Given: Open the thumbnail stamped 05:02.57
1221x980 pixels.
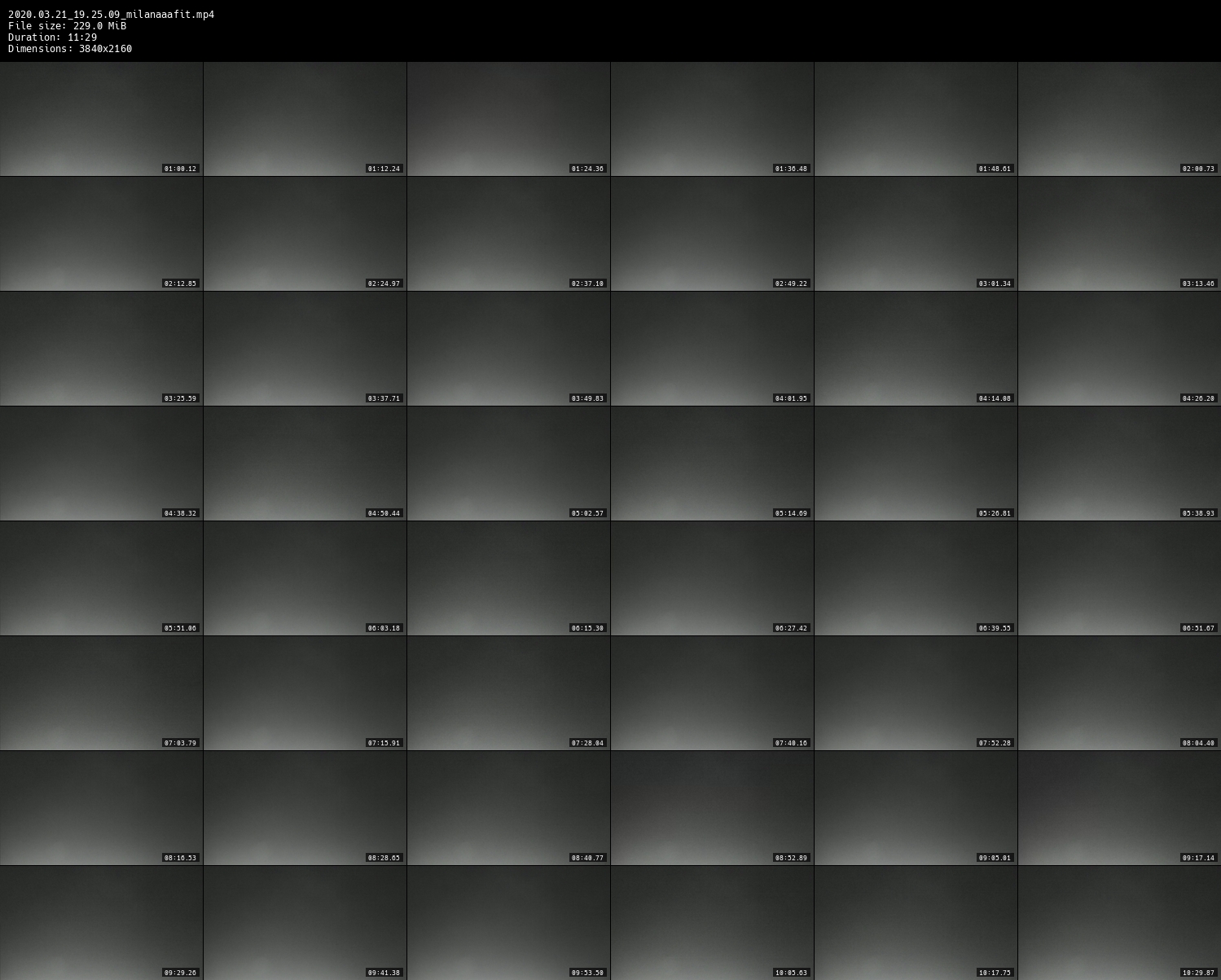Looking at the screenshot, I should click(508, 464).
